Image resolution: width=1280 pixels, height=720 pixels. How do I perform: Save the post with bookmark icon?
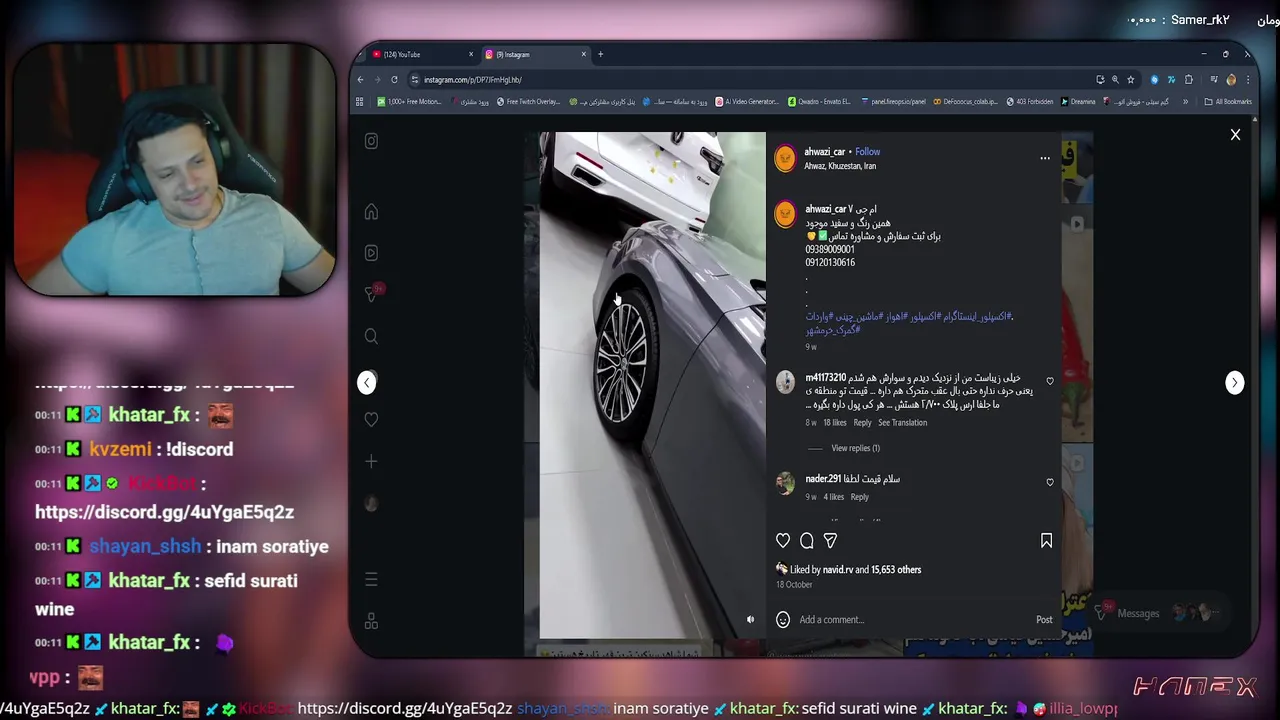pos(1046,540)
